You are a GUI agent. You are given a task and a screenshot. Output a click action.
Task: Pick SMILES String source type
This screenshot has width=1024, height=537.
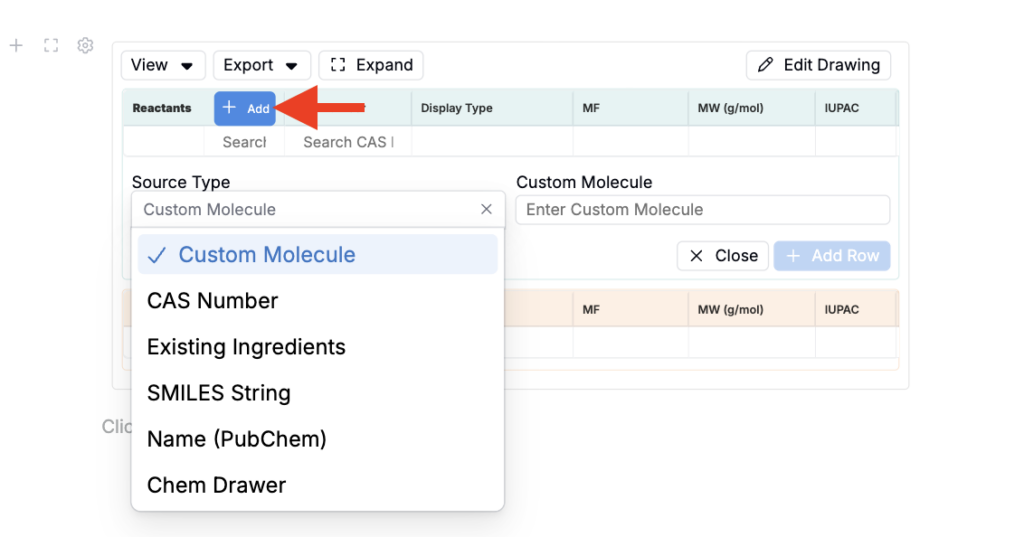coord(318,393)
